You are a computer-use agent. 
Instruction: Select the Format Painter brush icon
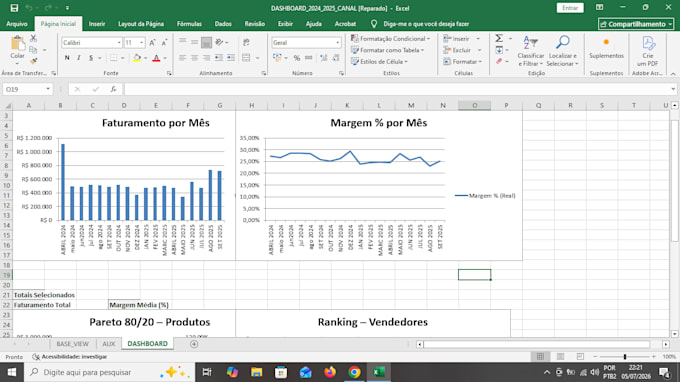(x=33, y=61)
